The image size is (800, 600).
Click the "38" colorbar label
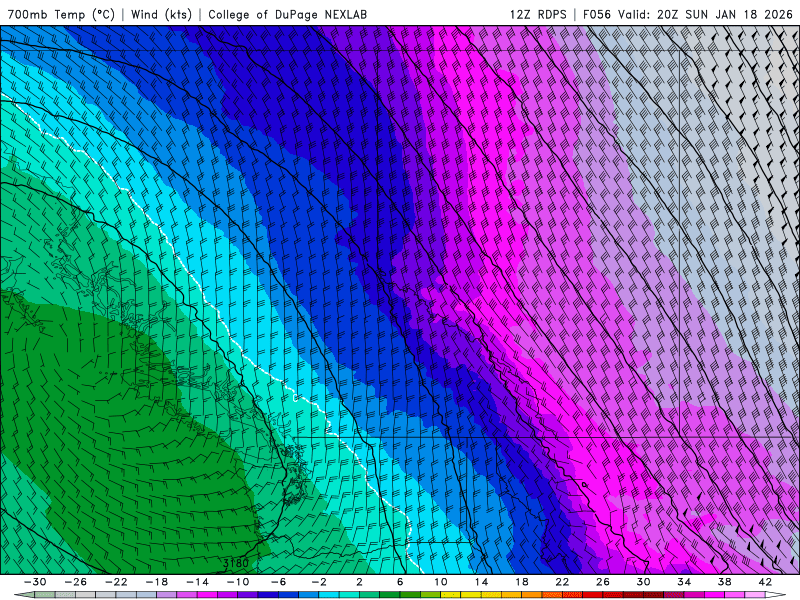pyautogui.click(x=724, y=582)
